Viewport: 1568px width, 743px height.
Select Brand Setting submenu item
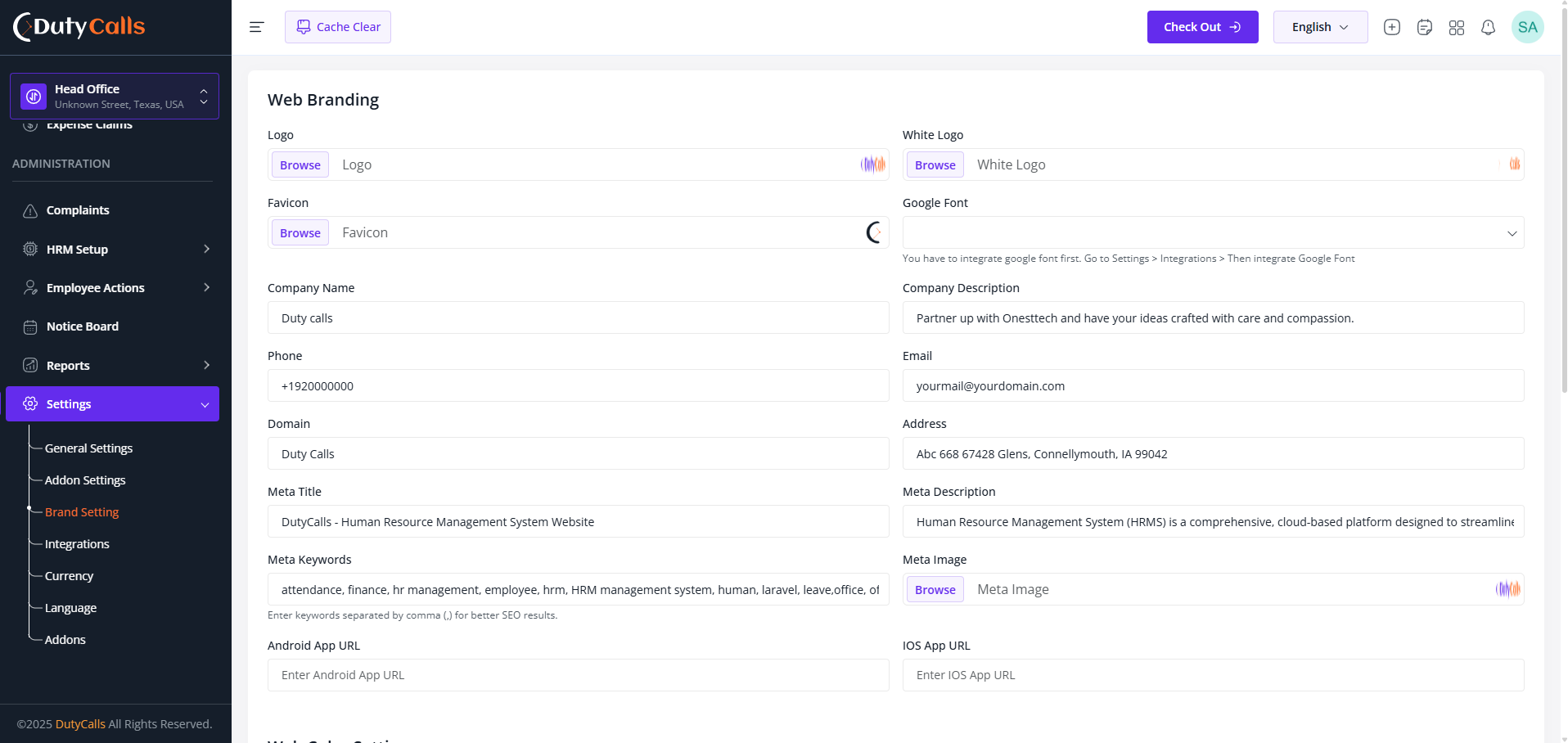coord(82,512)
